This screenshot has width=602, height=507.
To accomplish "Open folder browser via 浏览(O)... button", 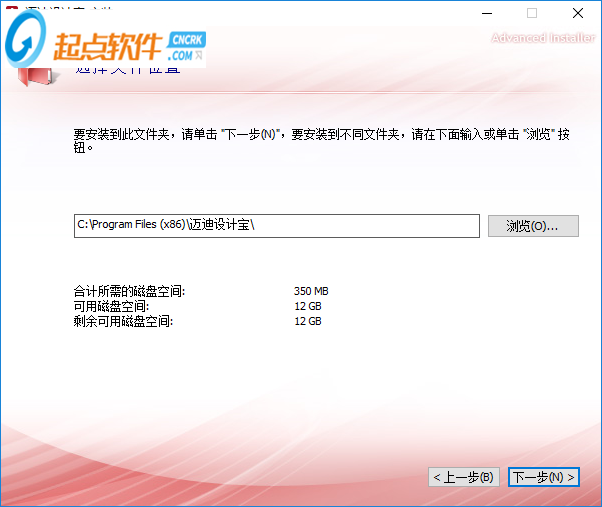I will point(533,226).
